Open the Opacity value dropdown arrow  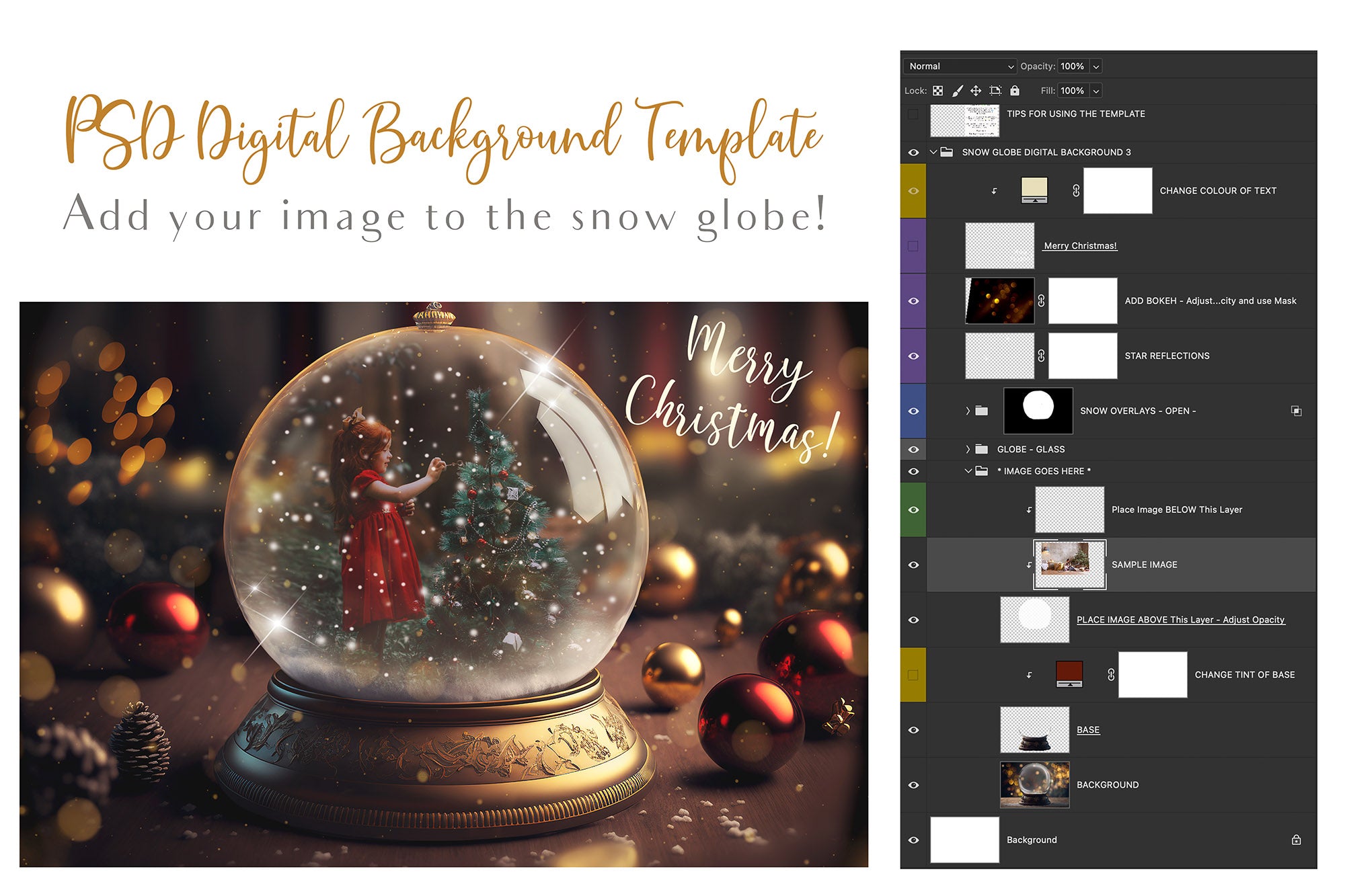pos(1097,66)
